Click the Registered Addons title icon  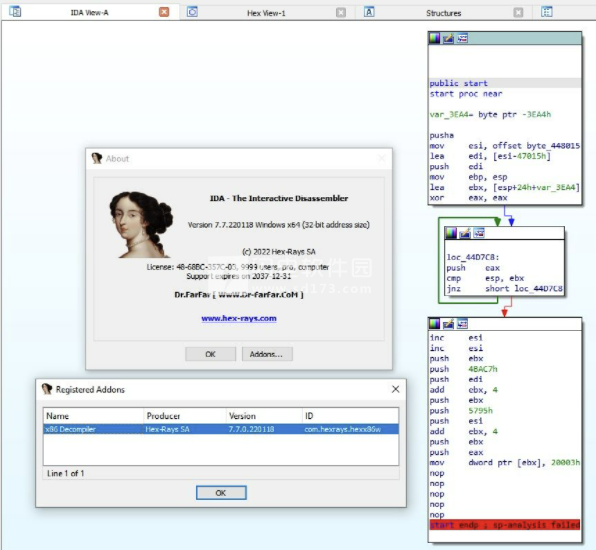point(47,389)
